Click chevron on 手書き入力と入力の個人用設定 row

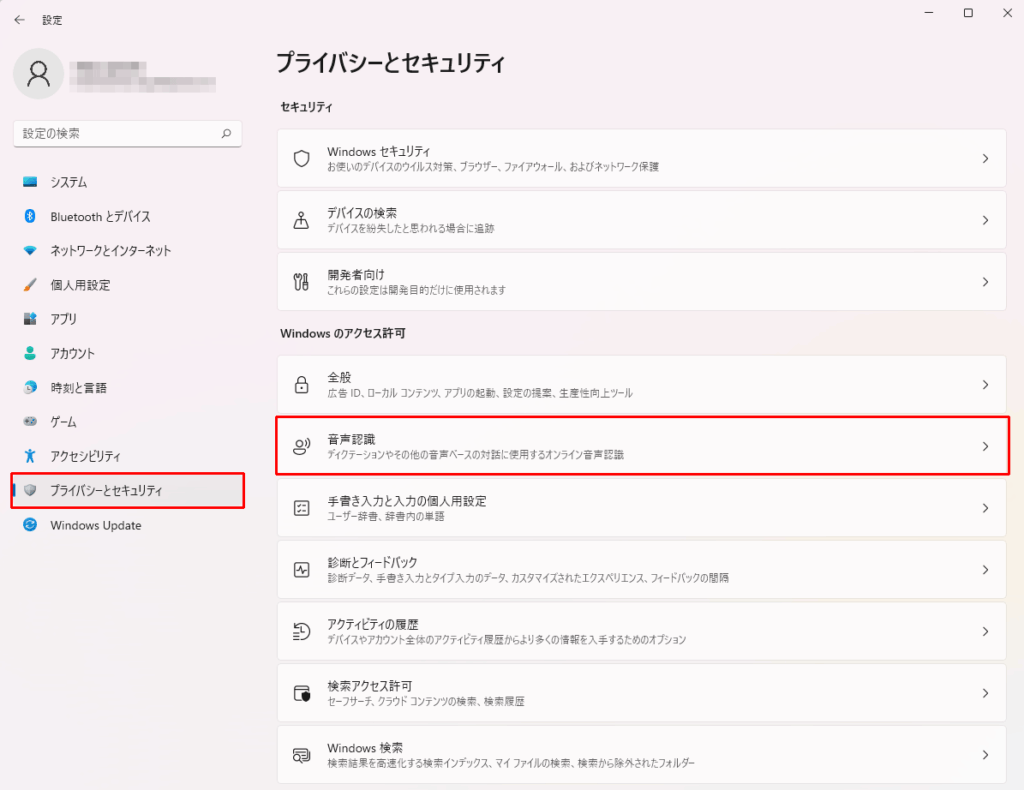985,508
